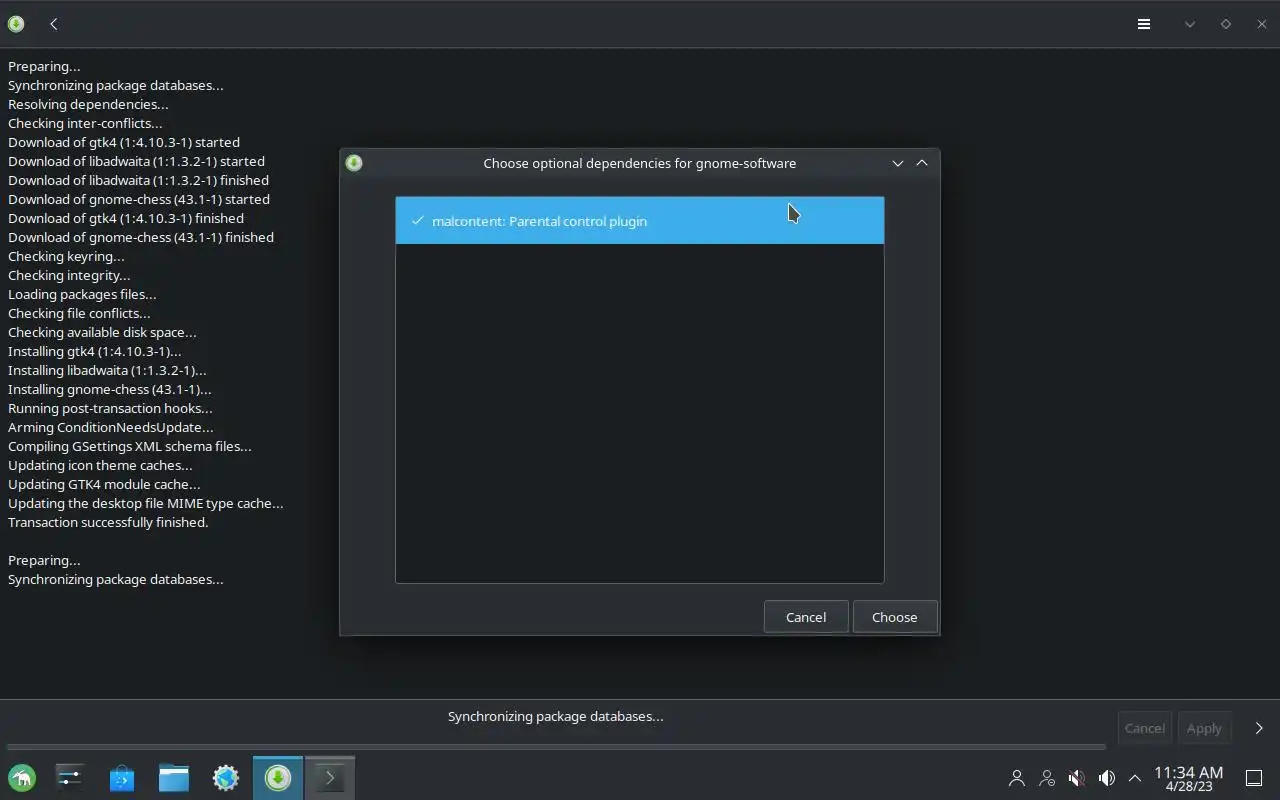Click the disabled Apply button
Image resolution: width=1280 pixels, height=800 pixels.
click(1204, 728)
